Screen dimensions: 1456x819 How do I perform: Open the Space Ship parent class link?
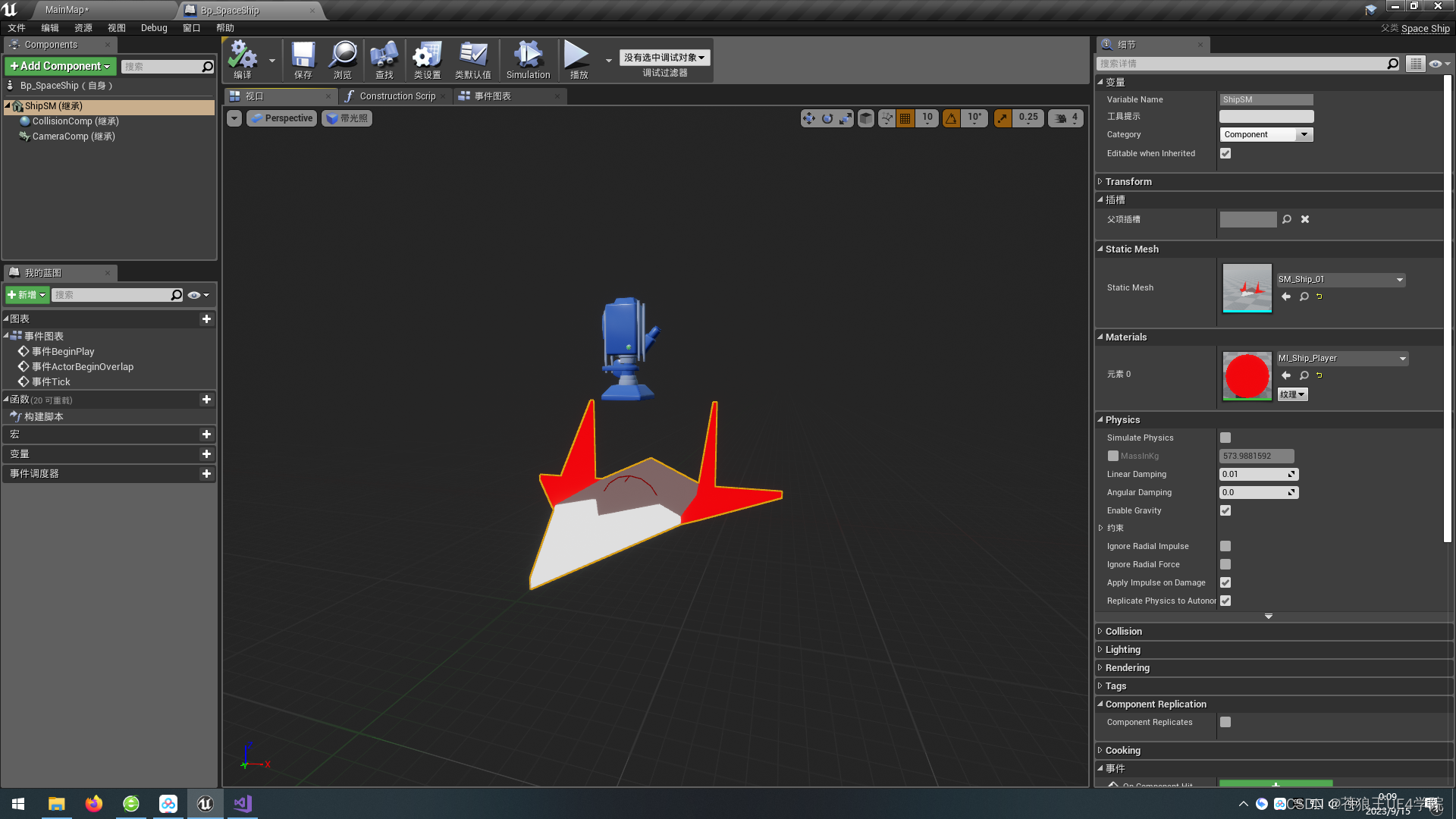click(x=1425, y=29)
